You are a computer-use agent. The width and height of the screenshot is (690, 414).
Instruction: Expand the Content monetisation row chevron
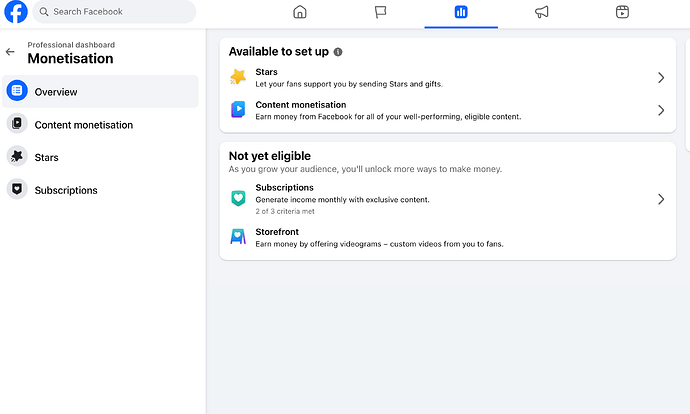tap(661, 110)
